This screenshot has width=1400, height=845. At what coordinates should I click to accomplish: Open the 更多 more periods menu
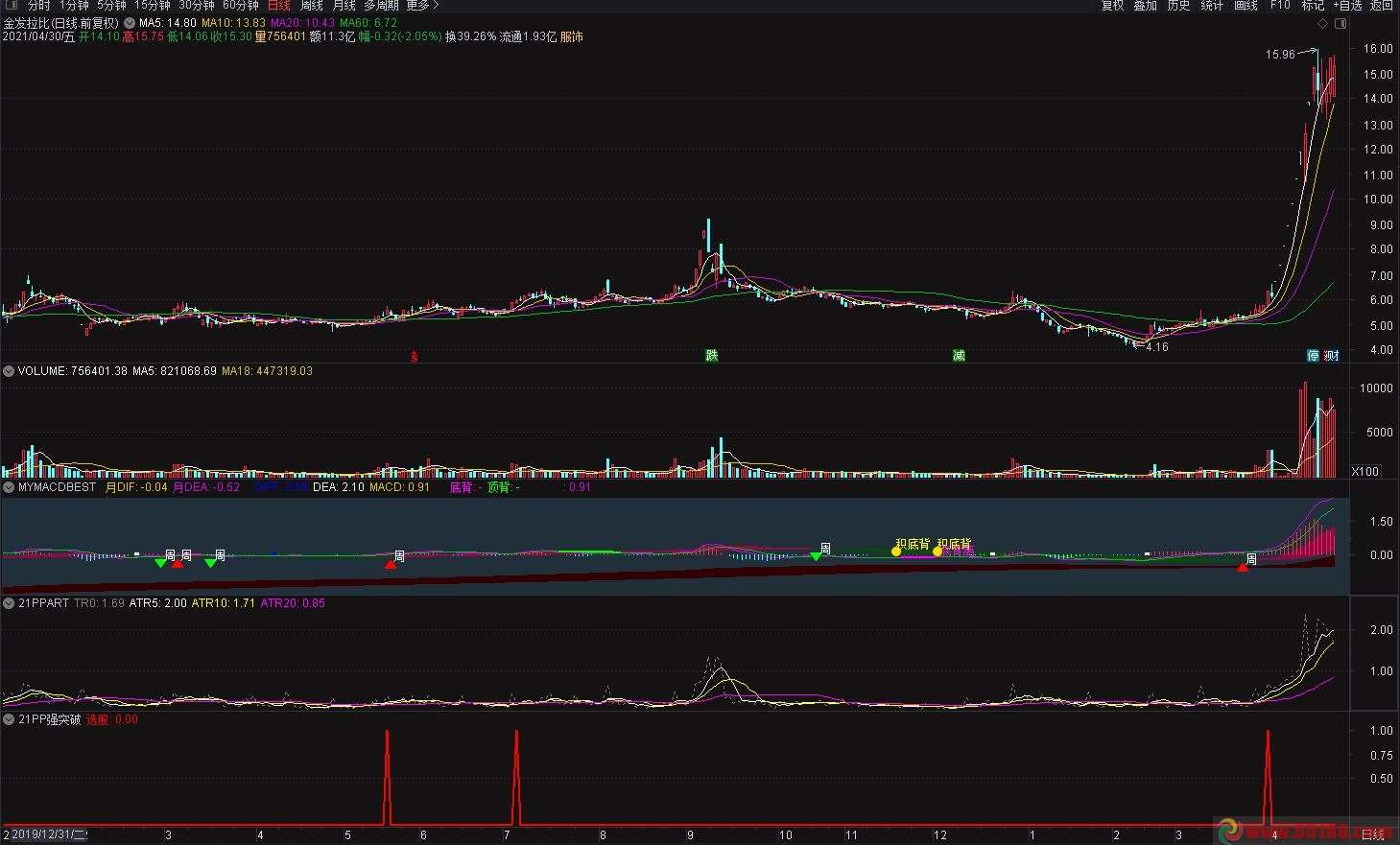[x=422, y=6]
